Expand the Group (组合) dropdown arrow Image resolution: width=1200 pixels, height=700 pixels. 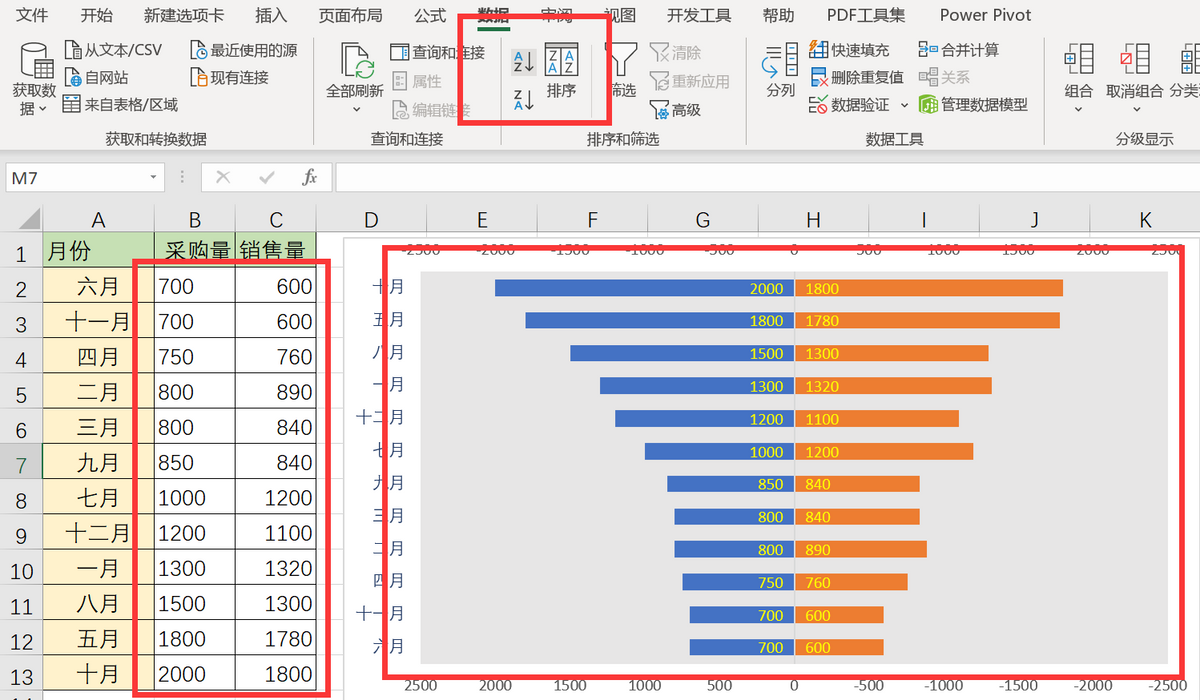[1079, 109]
